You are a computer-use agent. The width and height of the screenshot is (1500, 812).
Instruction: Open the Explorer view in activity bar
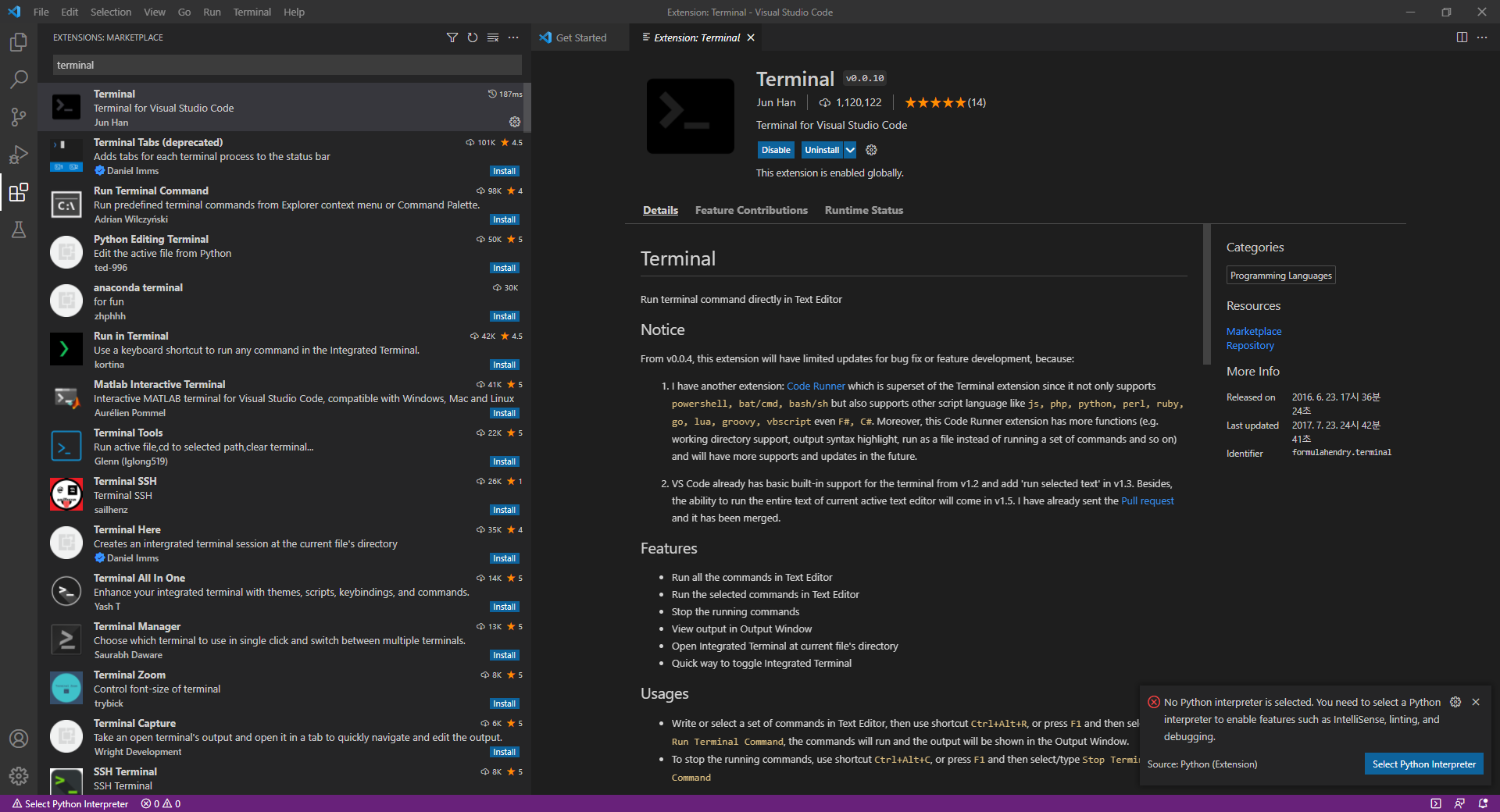point(19,41)
